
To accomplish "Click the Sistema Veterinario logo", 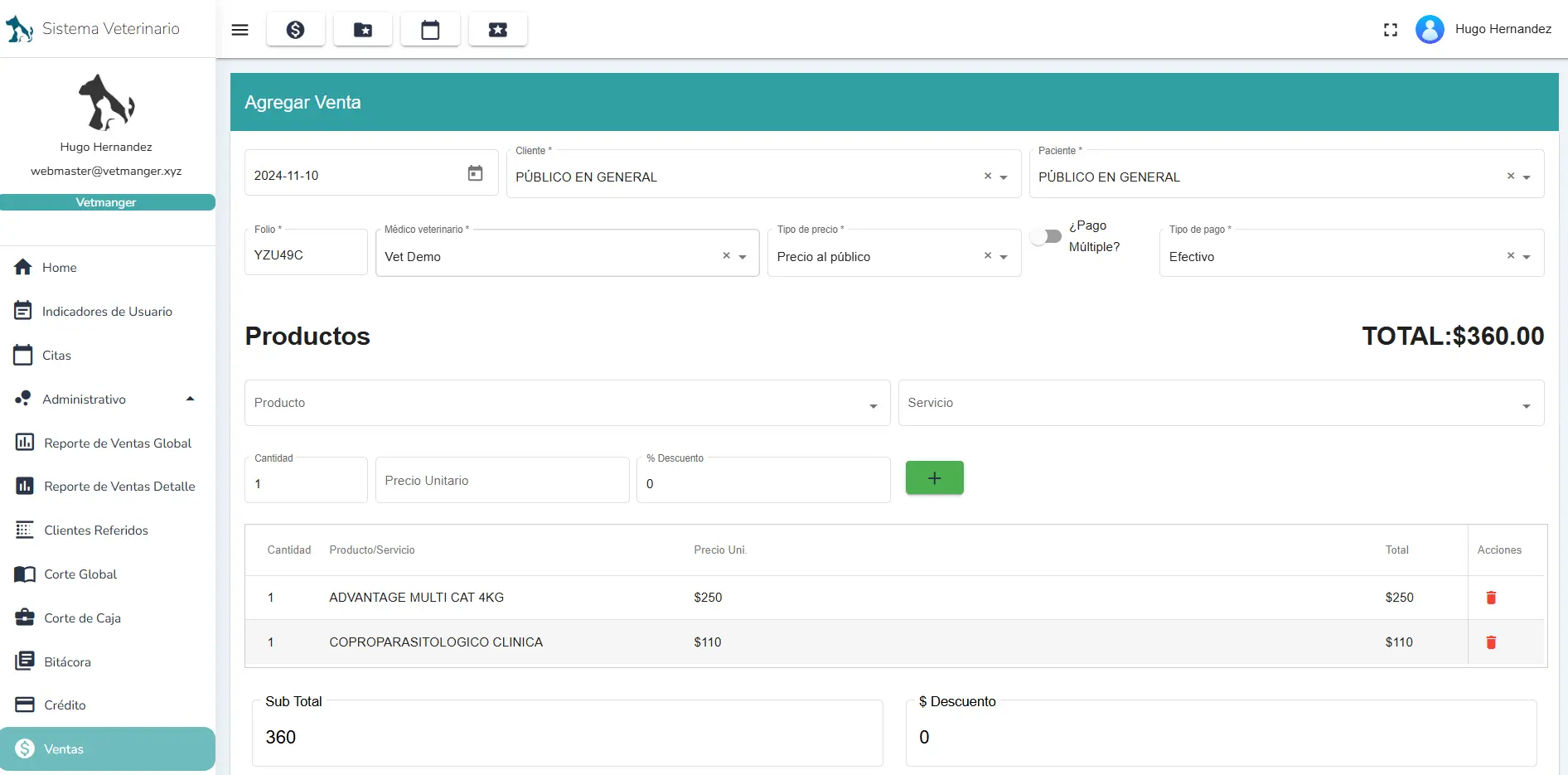I will pyautogui.click(x=20, y=29).
